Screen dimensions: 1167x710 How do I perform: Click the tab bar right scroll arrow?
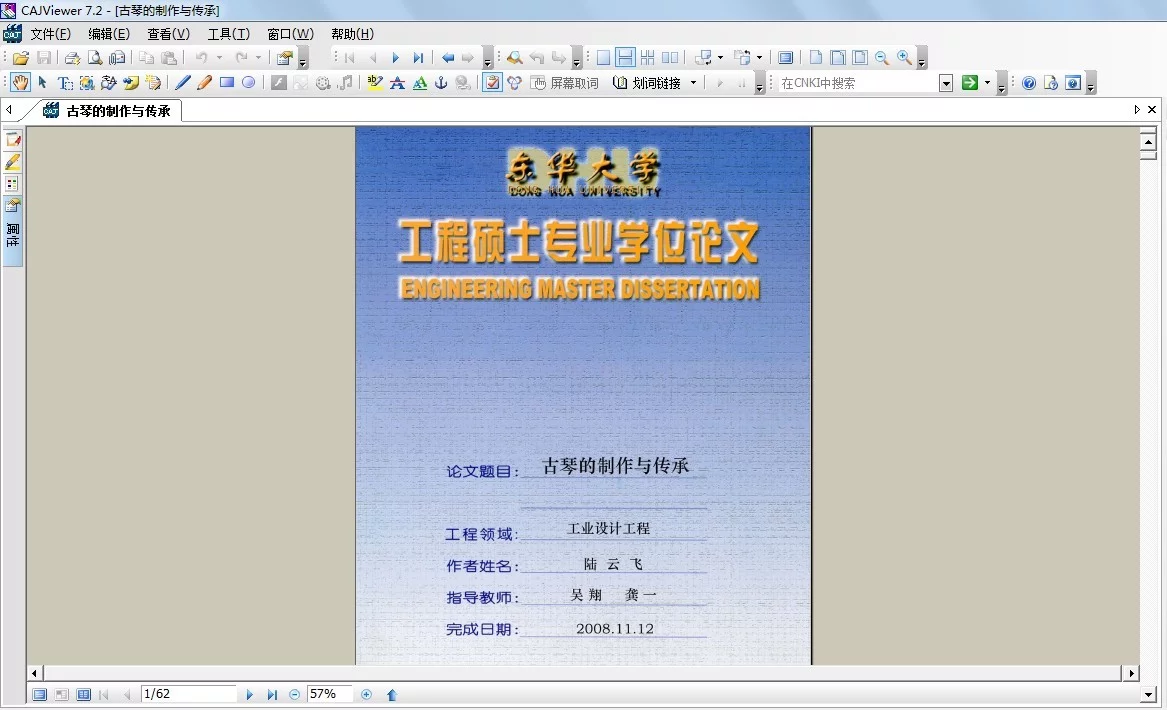tap(1136, 110)
